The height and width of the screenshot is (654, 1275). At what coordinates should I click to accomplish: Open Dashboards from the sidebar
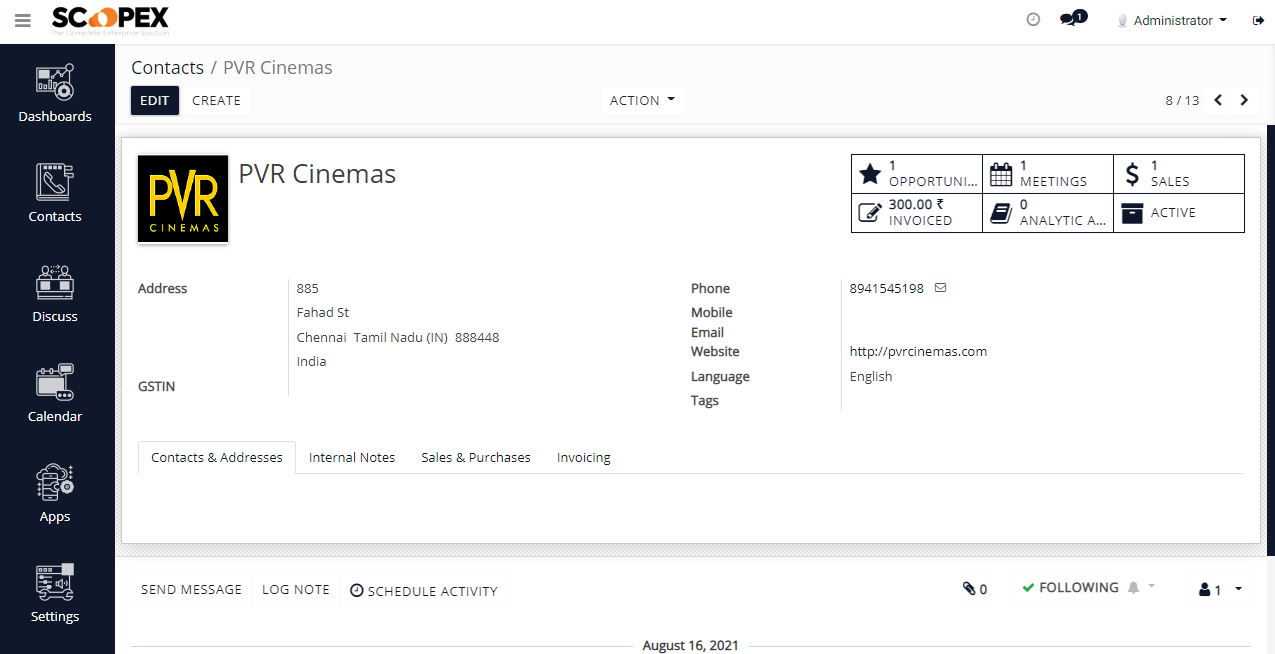pyautogui.click(x=55, y=95)
